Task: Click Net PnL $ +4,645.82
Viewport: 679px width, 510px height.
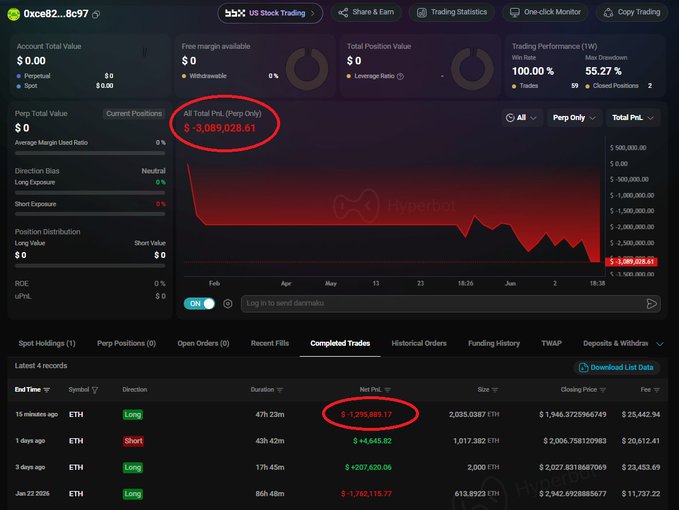Action: coord(372,441)
